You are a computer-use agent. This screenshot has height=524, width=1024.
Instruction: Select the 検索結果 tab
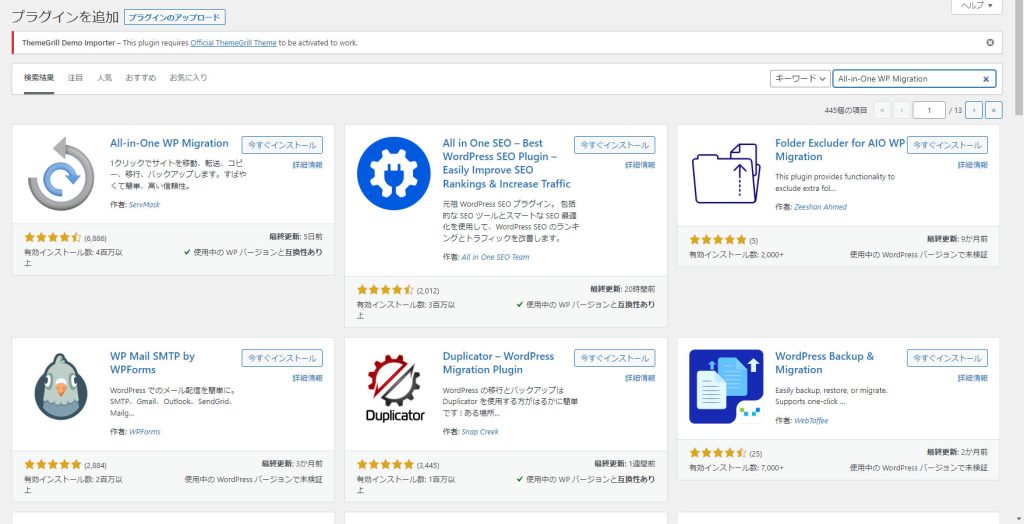coord(39,77)
